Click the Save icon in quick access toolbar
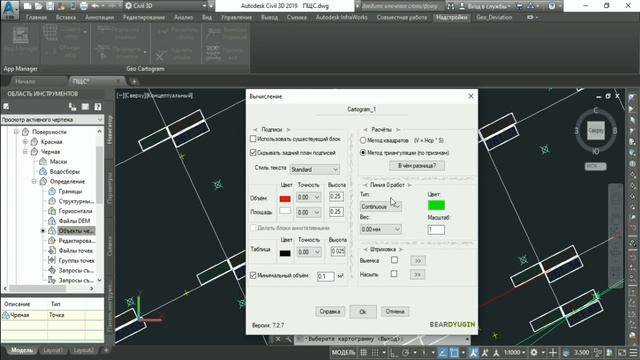The width and height of the screenshot is (640, 360). click(x=50, y=6)
